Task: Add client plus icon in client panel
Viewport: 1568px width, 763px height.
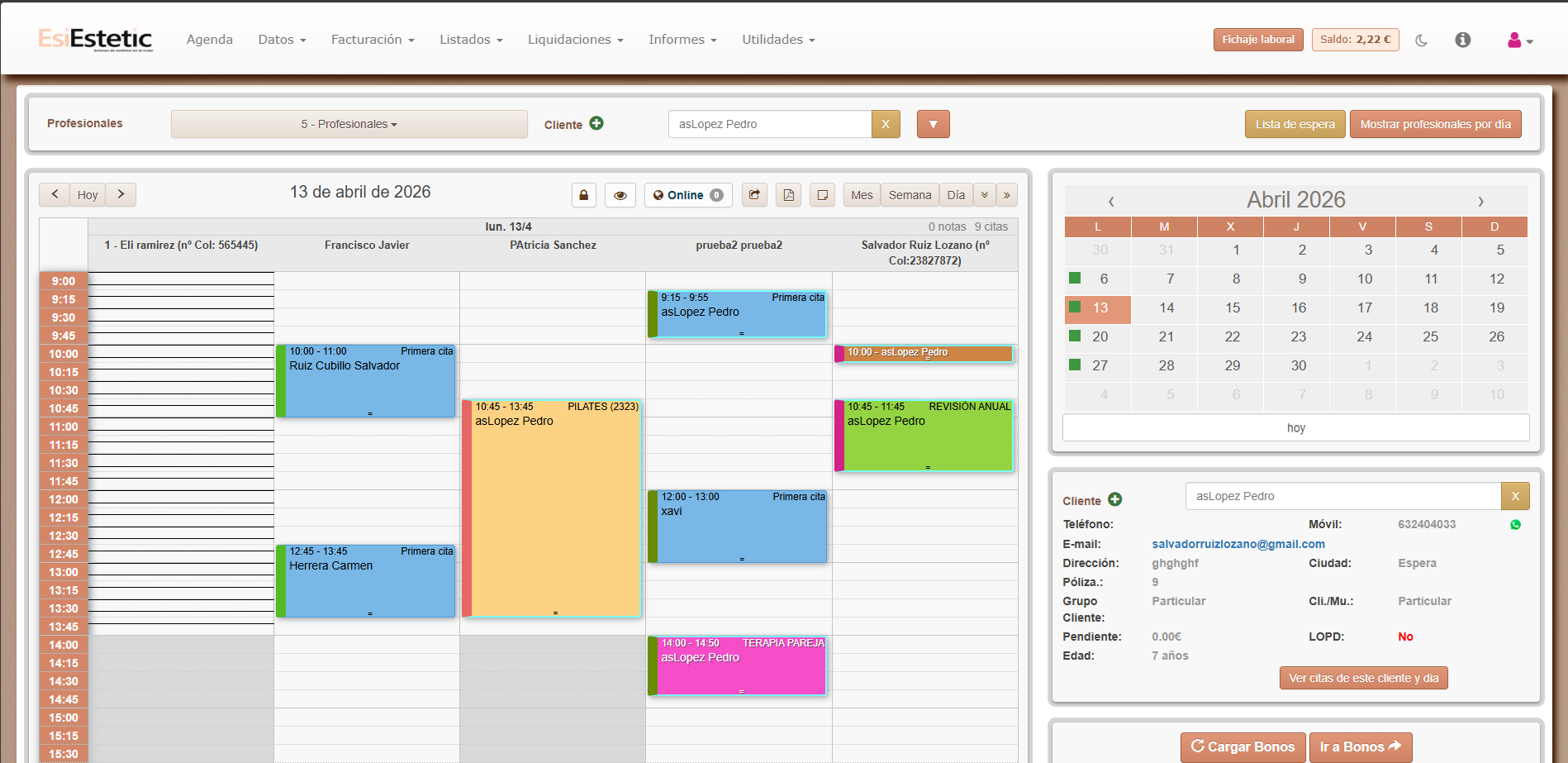Action: [1114, 499]
